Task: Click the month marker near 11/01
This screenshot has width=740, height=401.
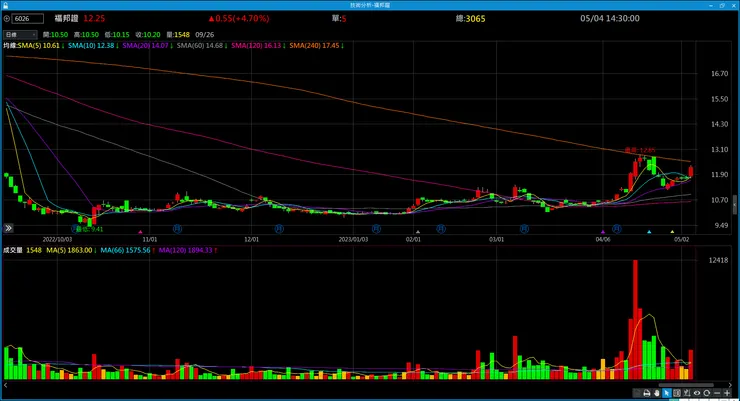Action: tap(177, 229)
